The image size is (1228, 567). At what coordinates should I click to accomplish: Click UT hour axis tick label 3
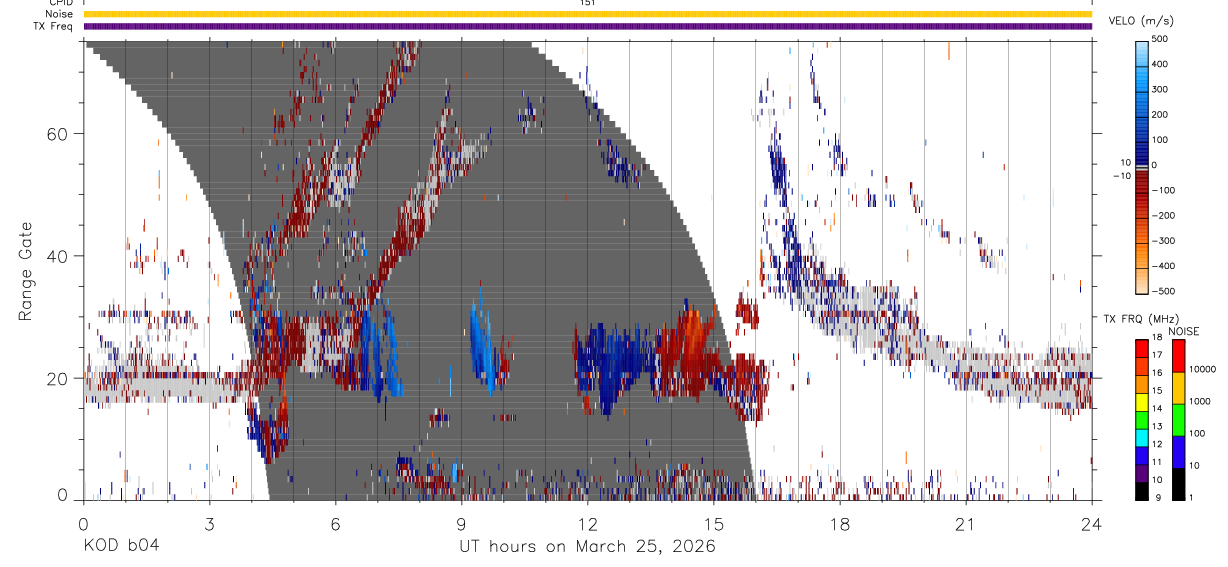tap(209, 524)
